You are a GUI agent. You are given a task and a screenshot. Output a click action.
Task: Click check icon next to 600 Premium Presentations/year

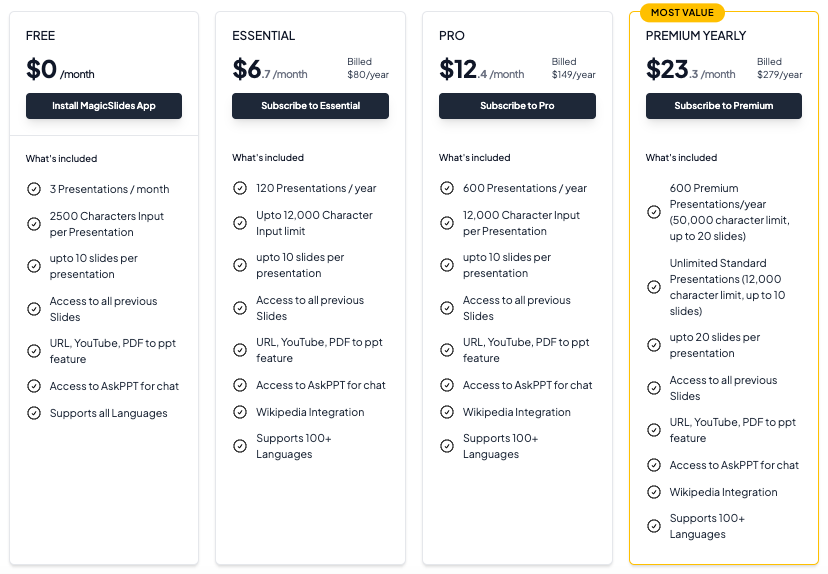pos(654,212)
